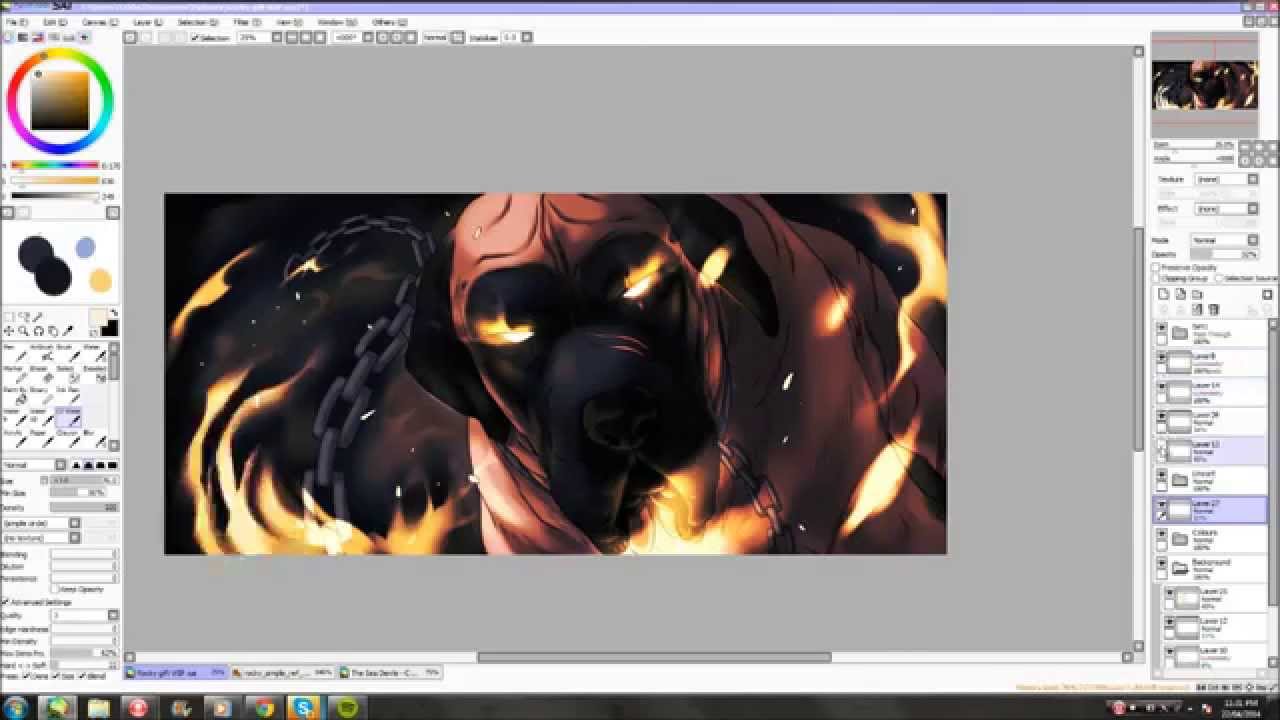This screenshot has height=720, width=1280.
Task: Open the layer Mode dropdown
Action: [x=1223, y=240]
